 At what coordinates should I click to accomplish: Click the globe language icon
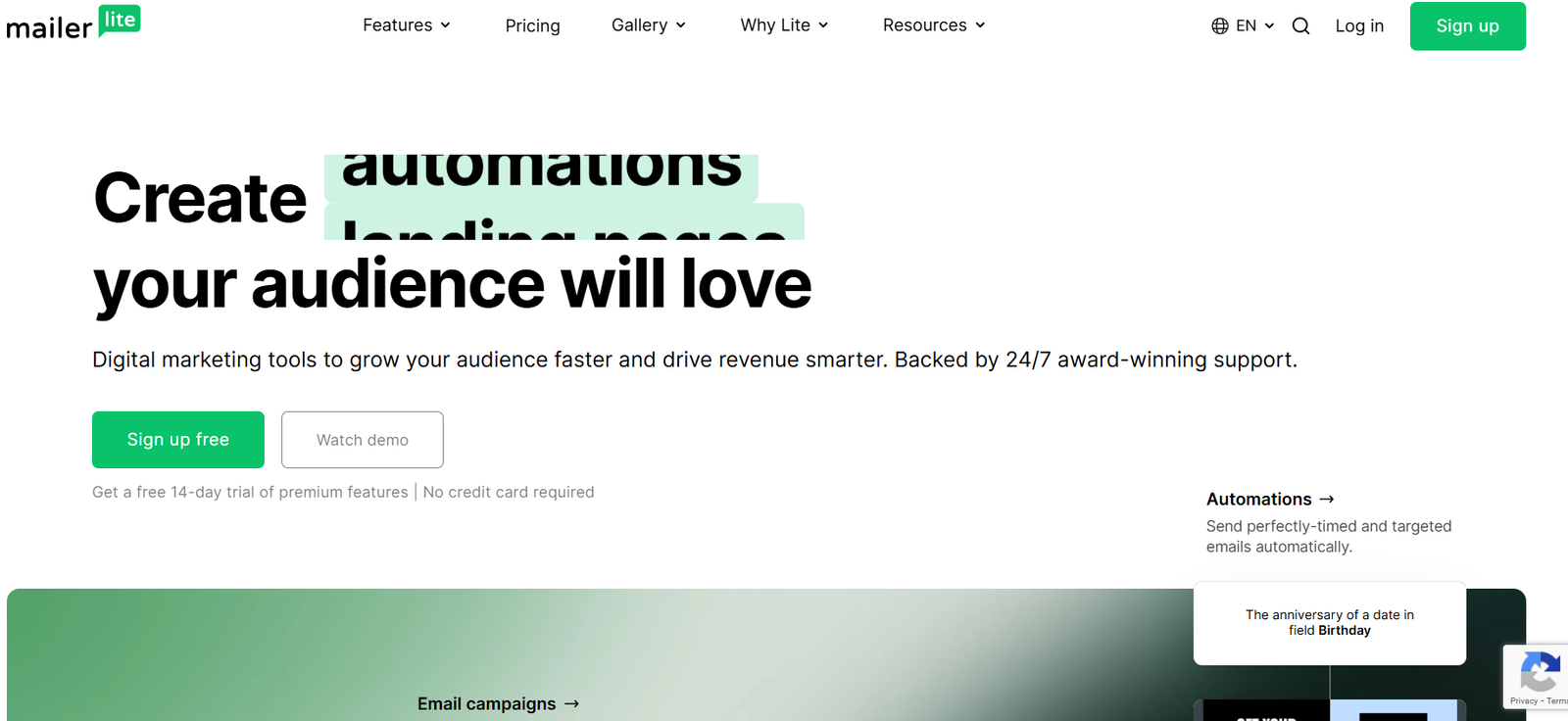[x=1219, y=26]
